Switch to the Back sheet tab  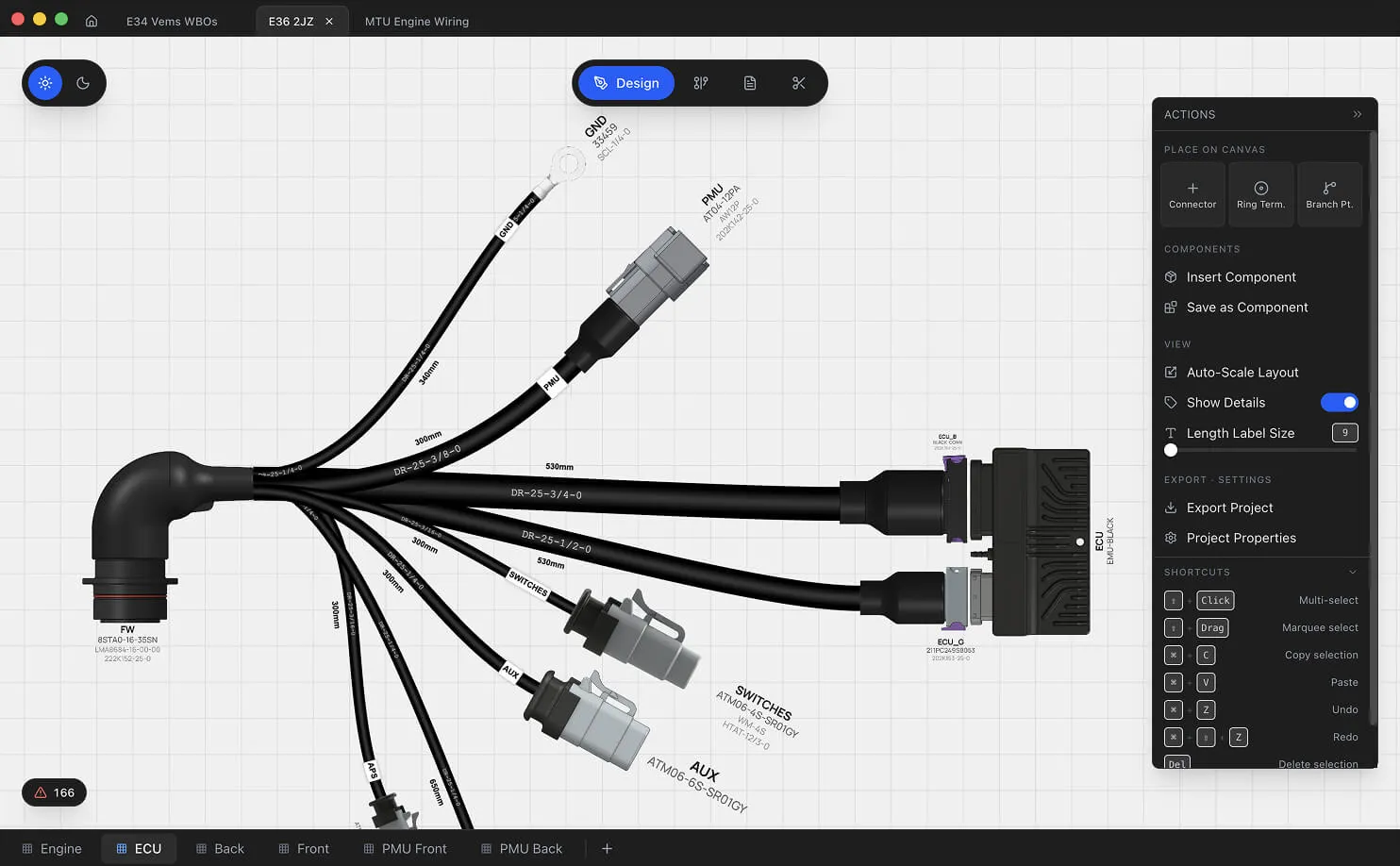[220, 849]
